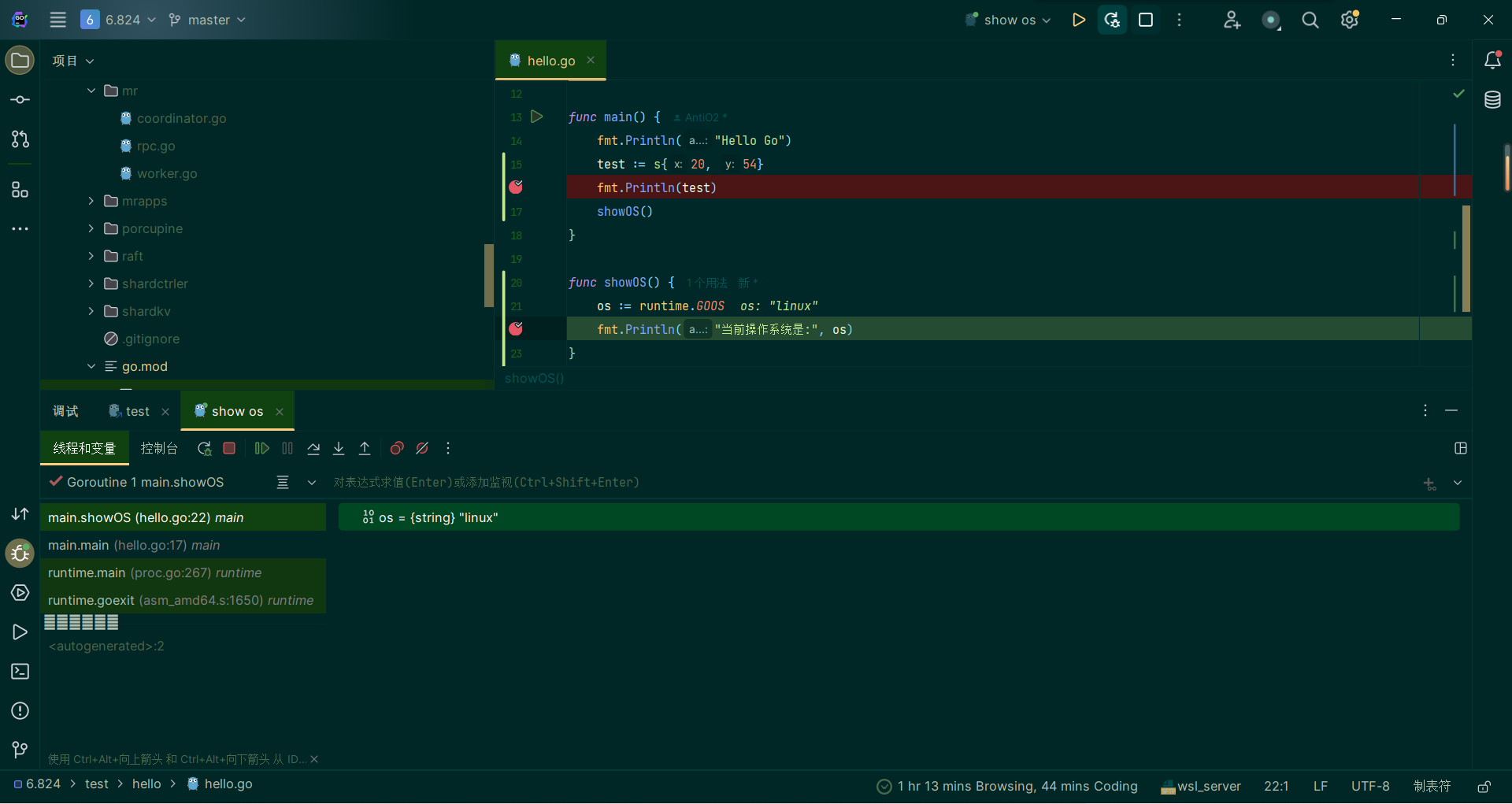Open wsl_server status bar widget

[1201, 786]
